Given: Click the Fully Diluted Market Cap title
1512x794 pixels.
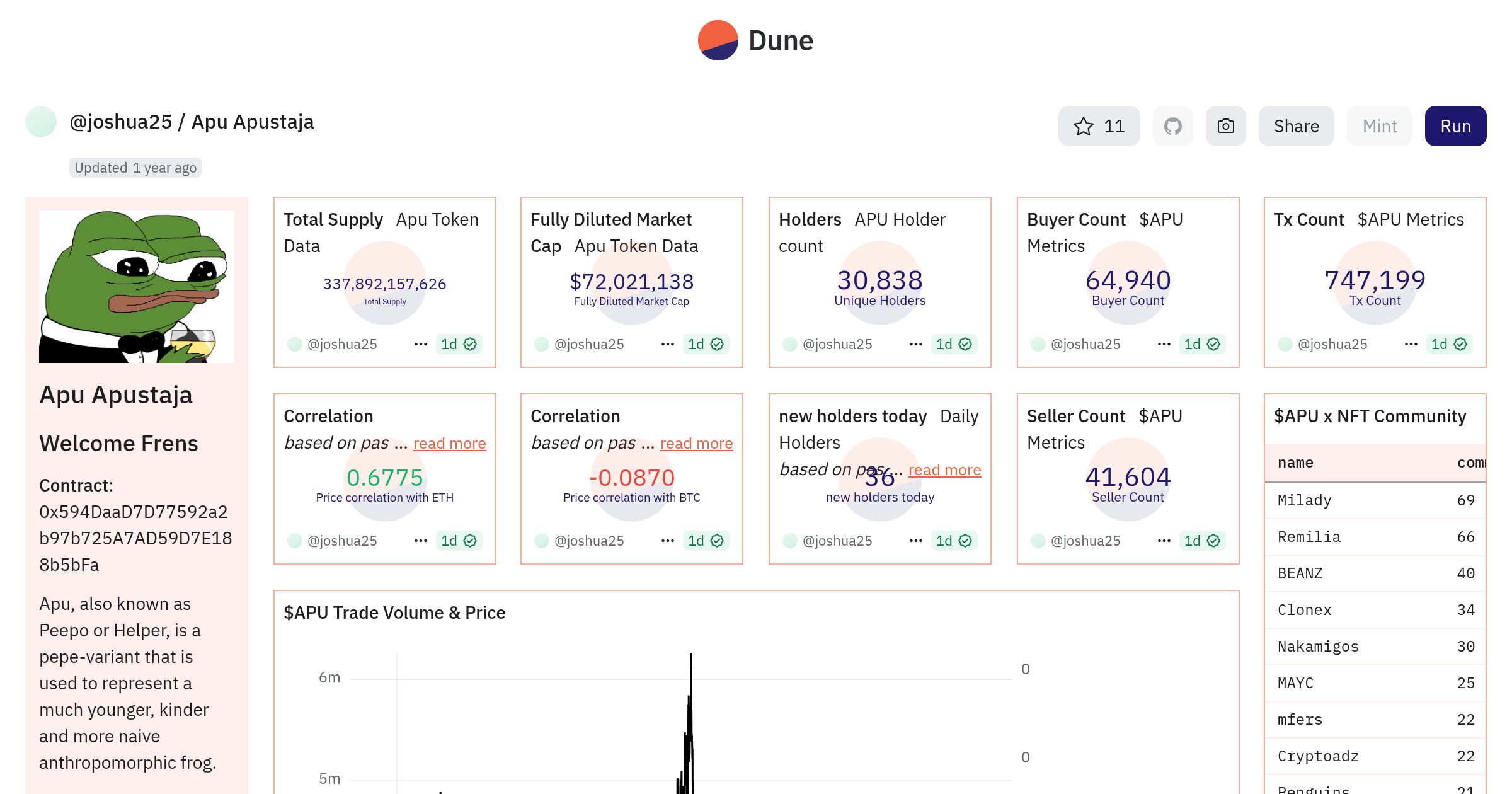Looking at the screenshot, I should point(610,233).
